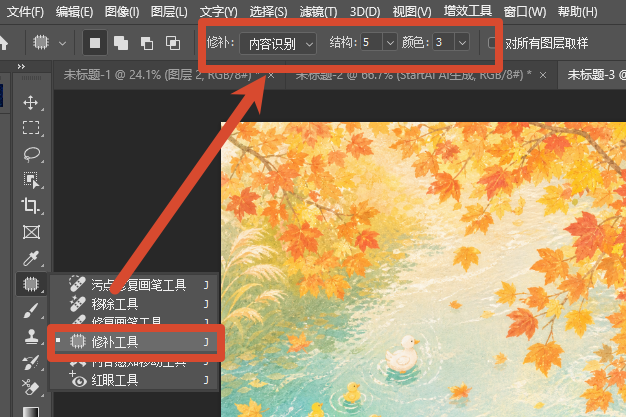This screenshot has height=417, width=626.
Task: Select the Move tool
Action: click(31, 103)
